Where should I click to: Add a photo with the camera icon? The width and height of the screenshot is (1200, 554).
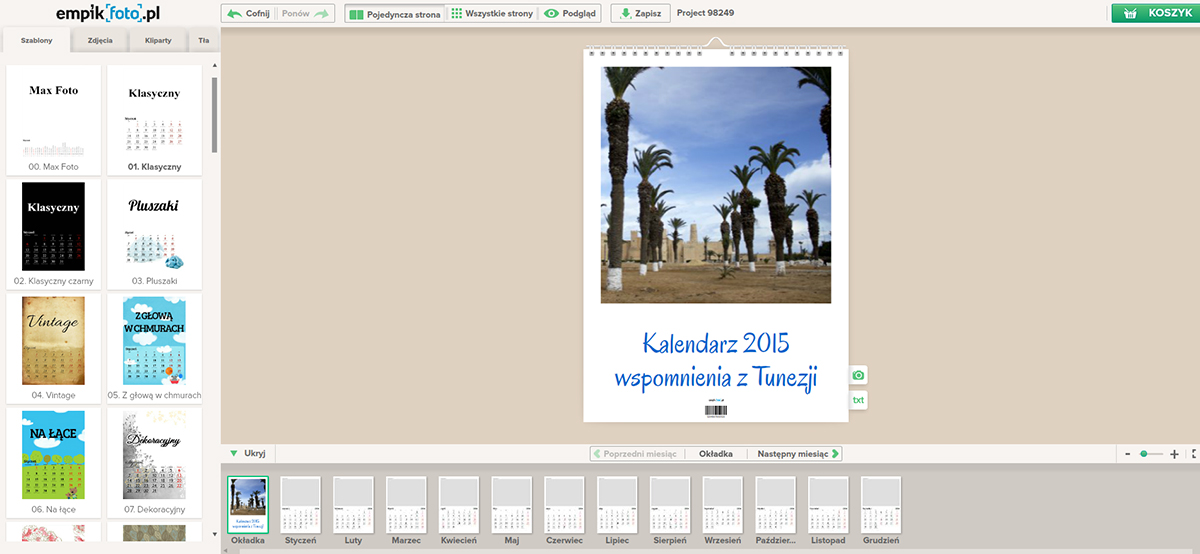click(x=858, y=375)
